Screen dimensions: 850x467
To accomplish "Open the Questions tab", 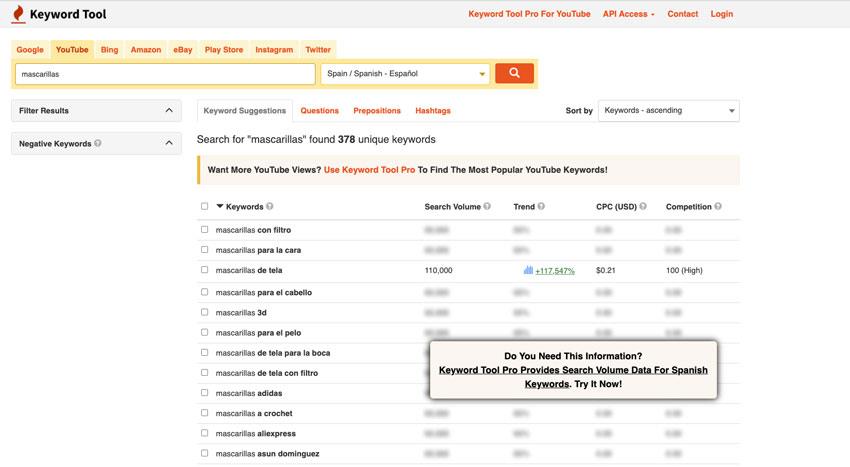I will [x=319, y=111].
